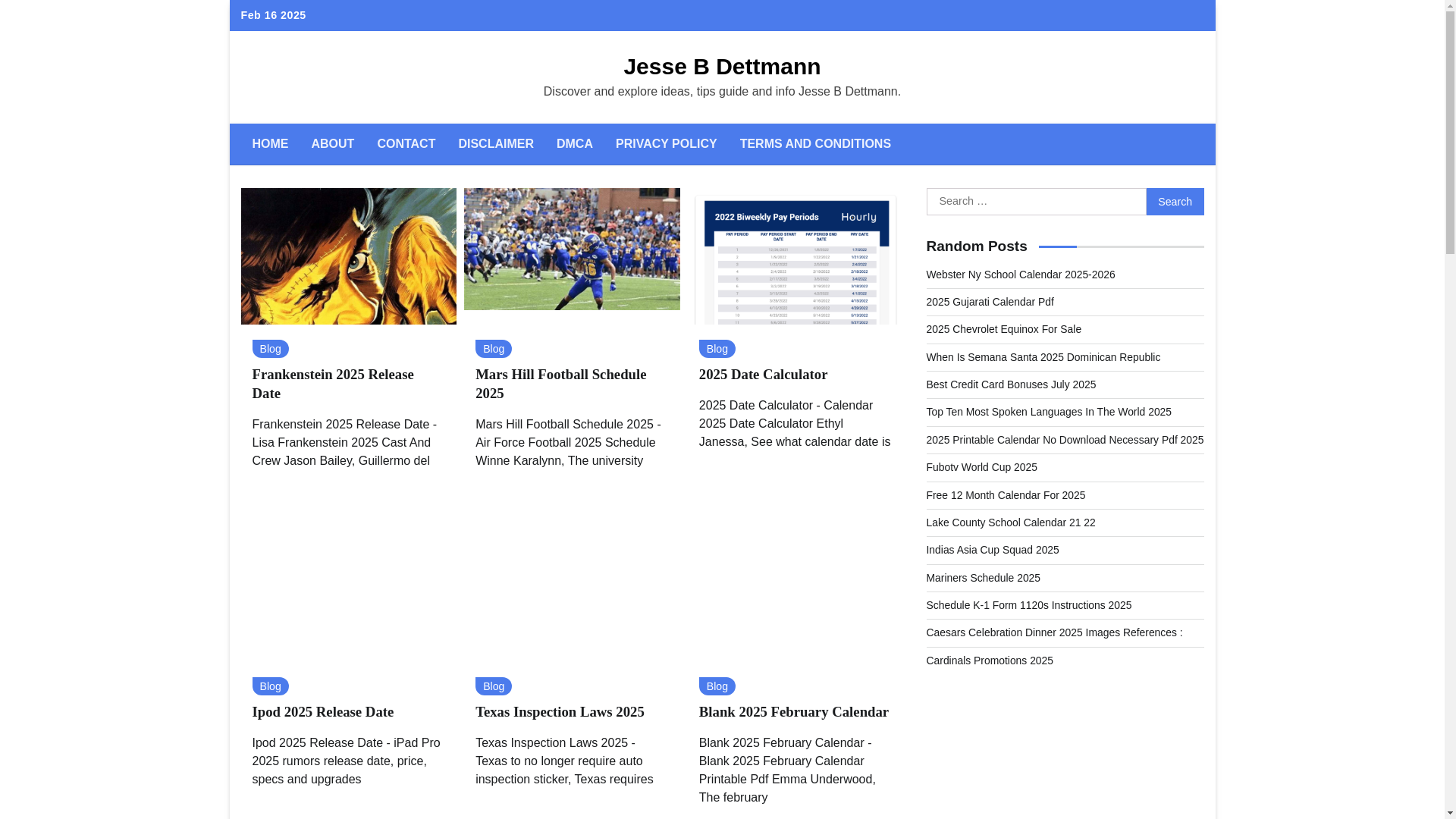Click the Search button

click(x=1175, y=202)
